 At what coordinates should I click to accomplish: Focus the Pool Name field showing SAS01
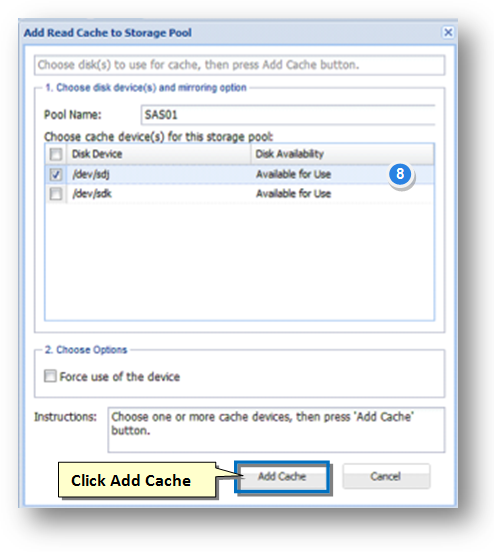[x=288, y=115]
